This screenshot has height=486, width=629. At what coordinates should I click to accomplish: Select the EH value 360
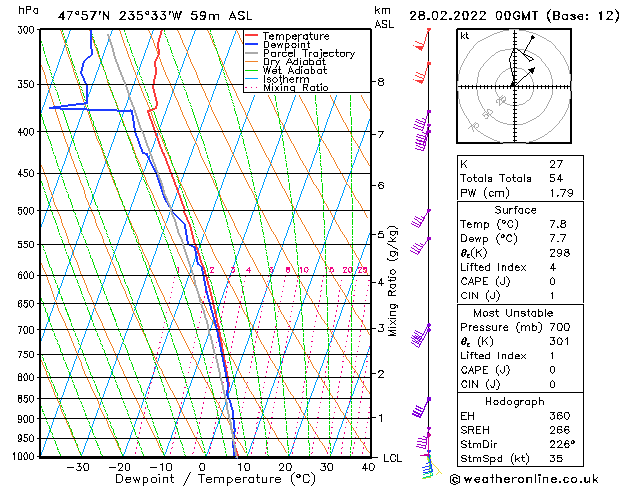[560, 416]
